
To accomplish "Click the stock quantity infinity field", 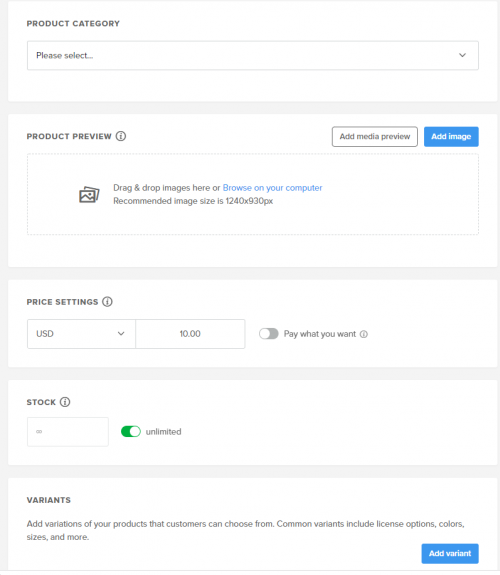I will pyautogui.click(x=68, y=432).
